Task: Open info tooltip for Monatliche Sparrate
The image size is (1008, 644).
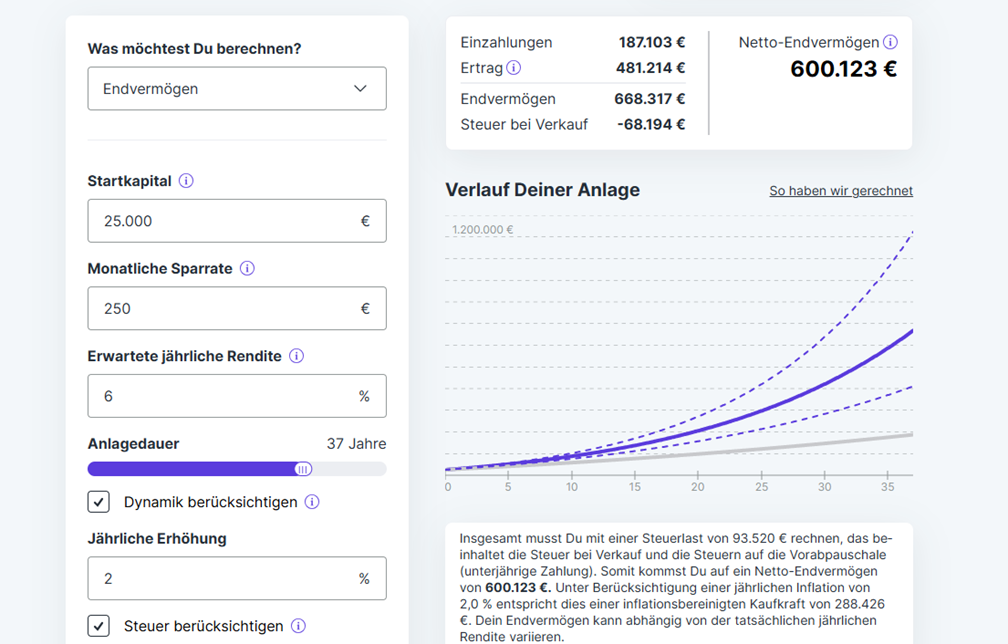Action: 247,268
